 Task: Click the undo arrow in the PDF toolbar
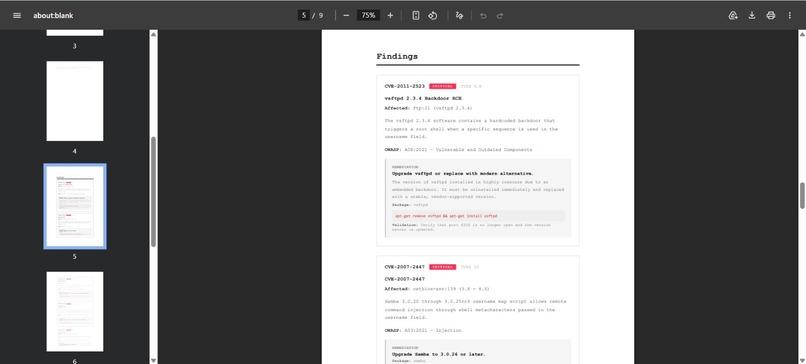(x=483, y=15)
